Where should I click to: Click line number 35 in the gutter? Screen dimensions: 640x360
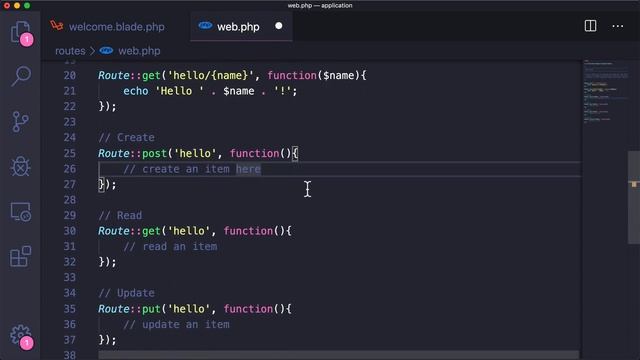tap(70, 309)
